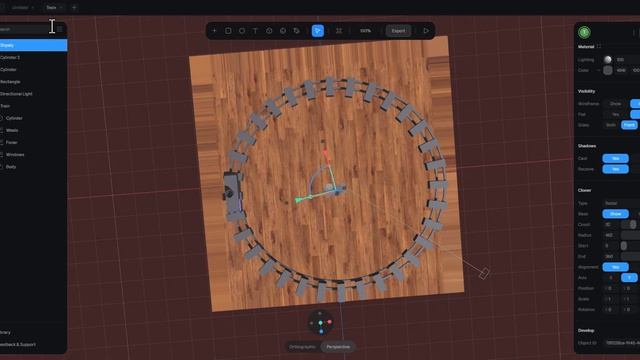This screenshot has width=640, height=360.
Task: Click the add Material layer icon
Action: pos(599,46)
